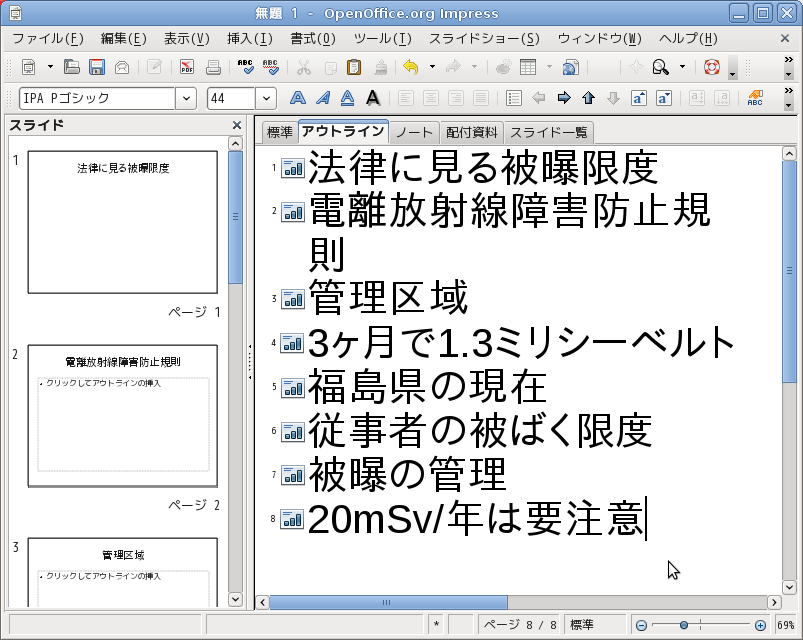Run the spelling check

point(245,68)
